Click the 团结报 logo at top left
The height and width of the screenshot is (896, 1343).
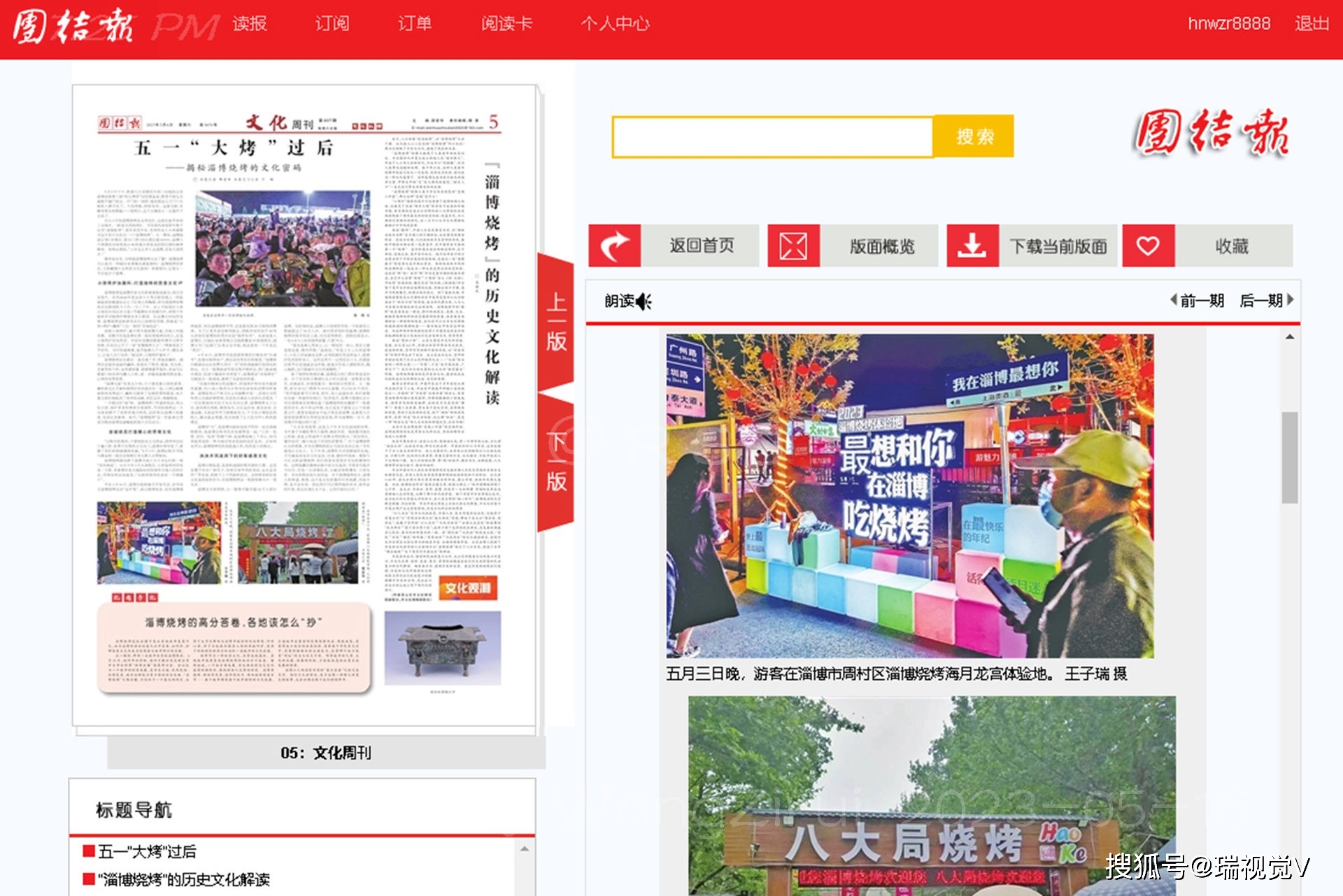73,27
